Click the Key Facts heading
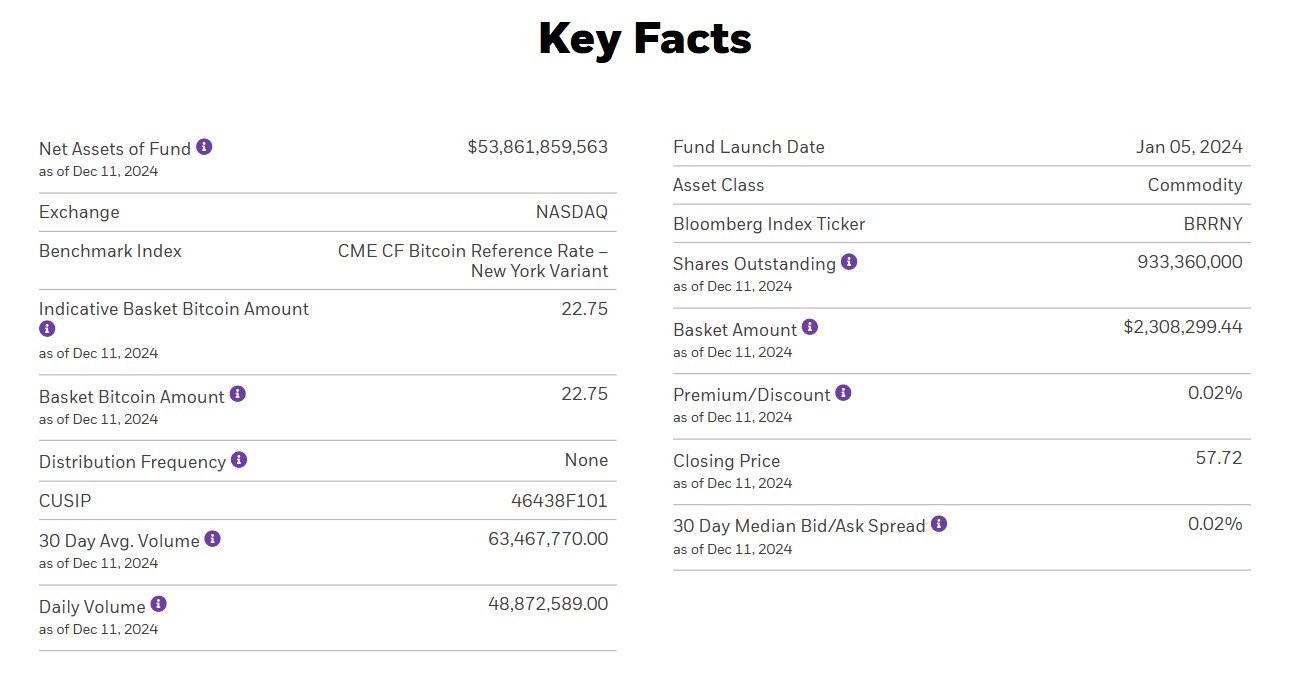This screenshot has width=1310, height=699. click(x=645, y=39)
